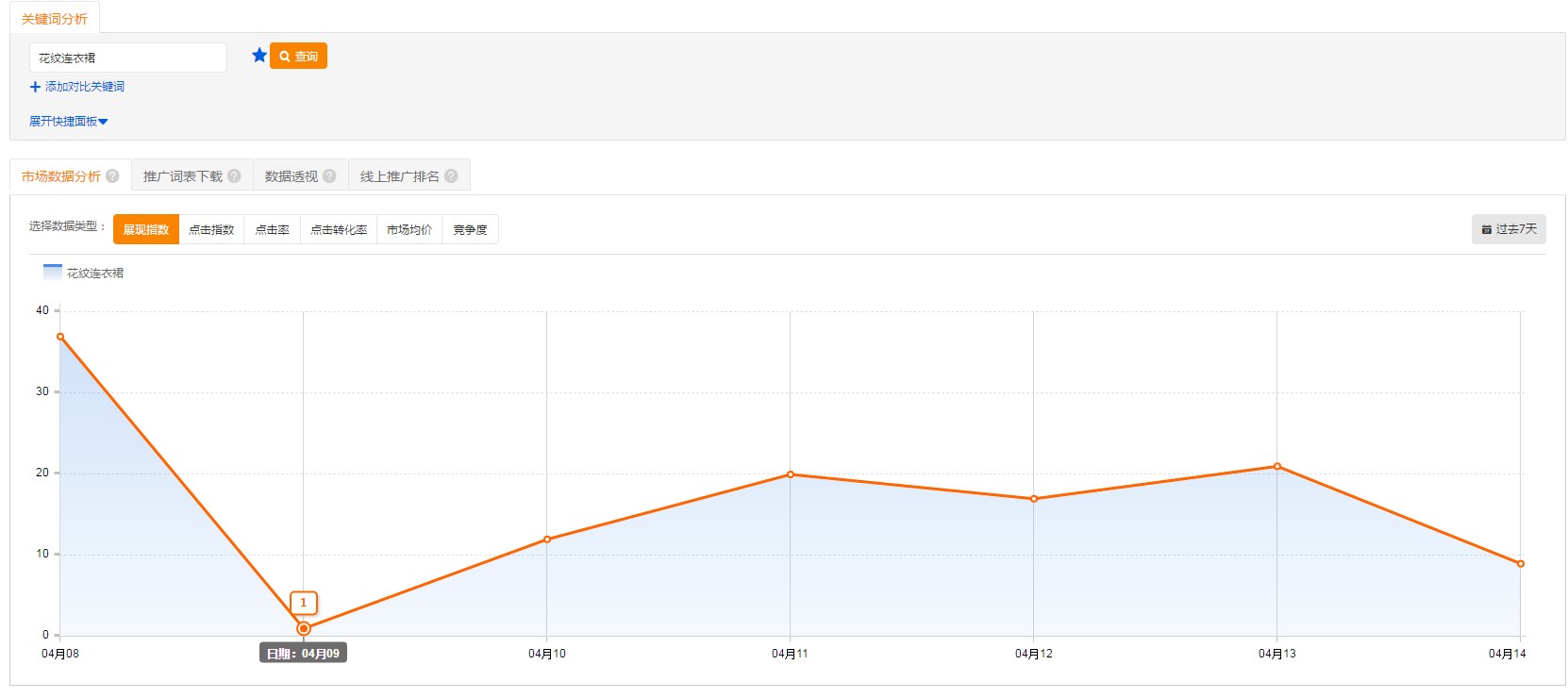Toggle 花纹连衣裙 series in chart legend
Image resolution: width=1568 pixels, height=698 pixels.
tap(84, 273)
